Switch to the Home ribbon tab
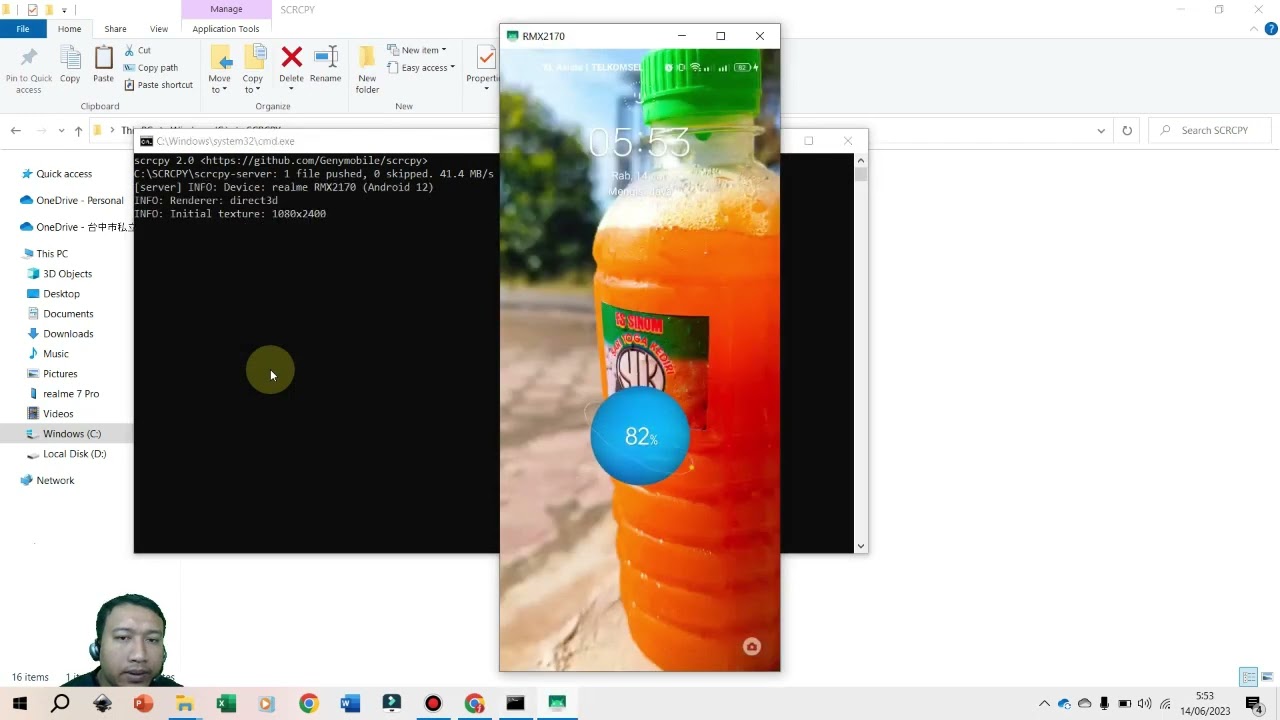1280x720 pixels. pyautogui.click(x=70, y=29)
